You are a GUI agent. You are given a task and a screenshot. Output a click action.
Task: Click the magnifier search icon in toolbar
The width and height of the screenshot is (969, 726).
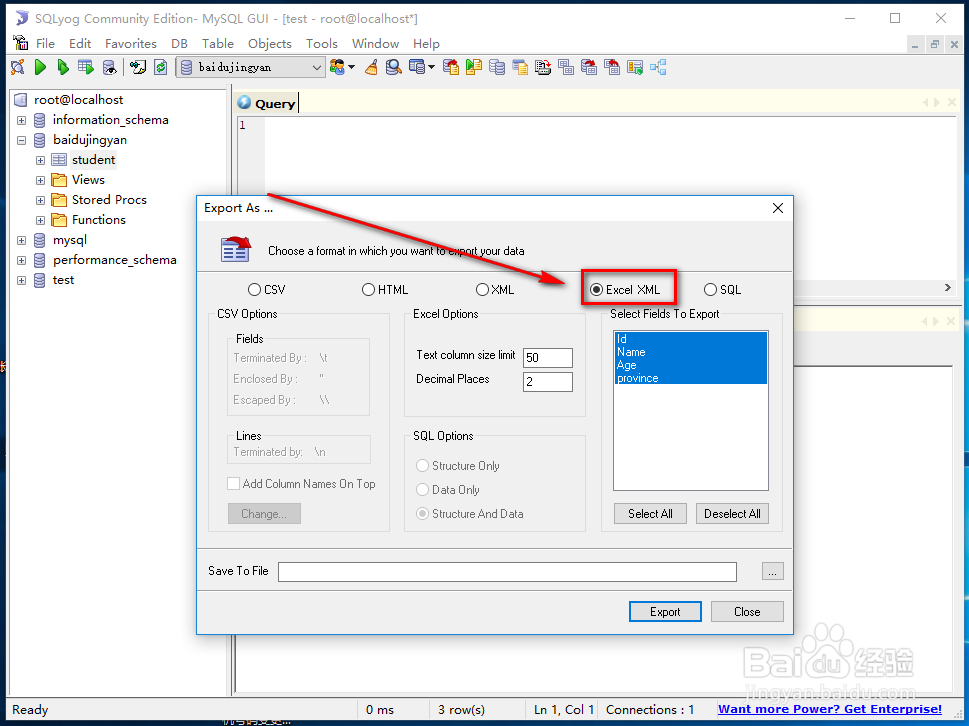(x=394, y=67)
